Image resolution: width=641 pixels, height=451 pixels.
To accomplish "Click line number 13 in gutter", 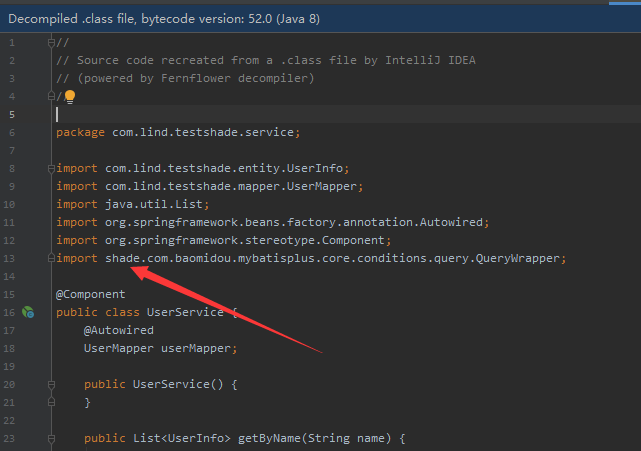I will 11,258.
